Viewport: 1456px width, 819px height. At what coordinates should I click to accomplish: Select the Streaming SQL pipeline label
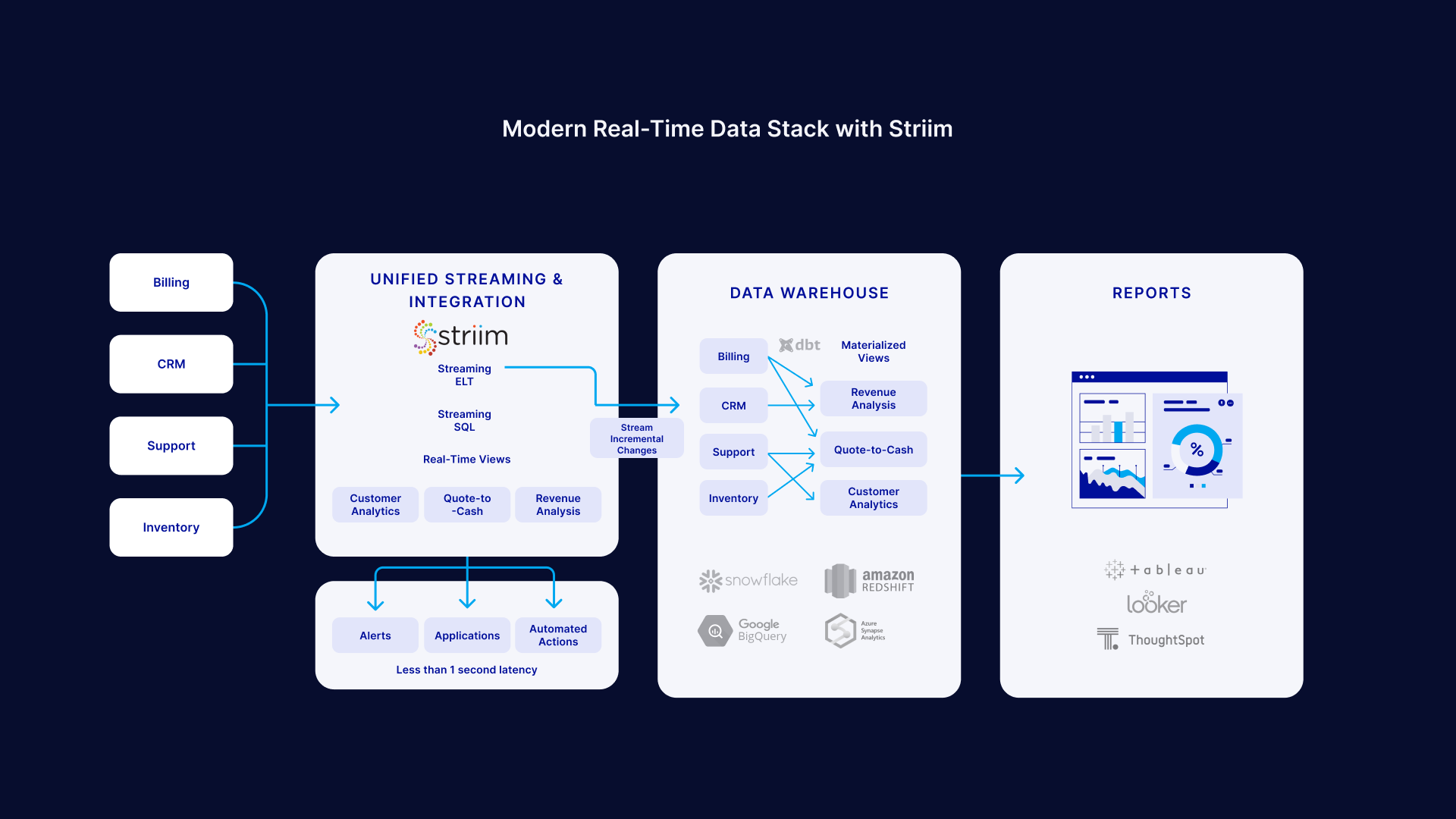[464, 420]
